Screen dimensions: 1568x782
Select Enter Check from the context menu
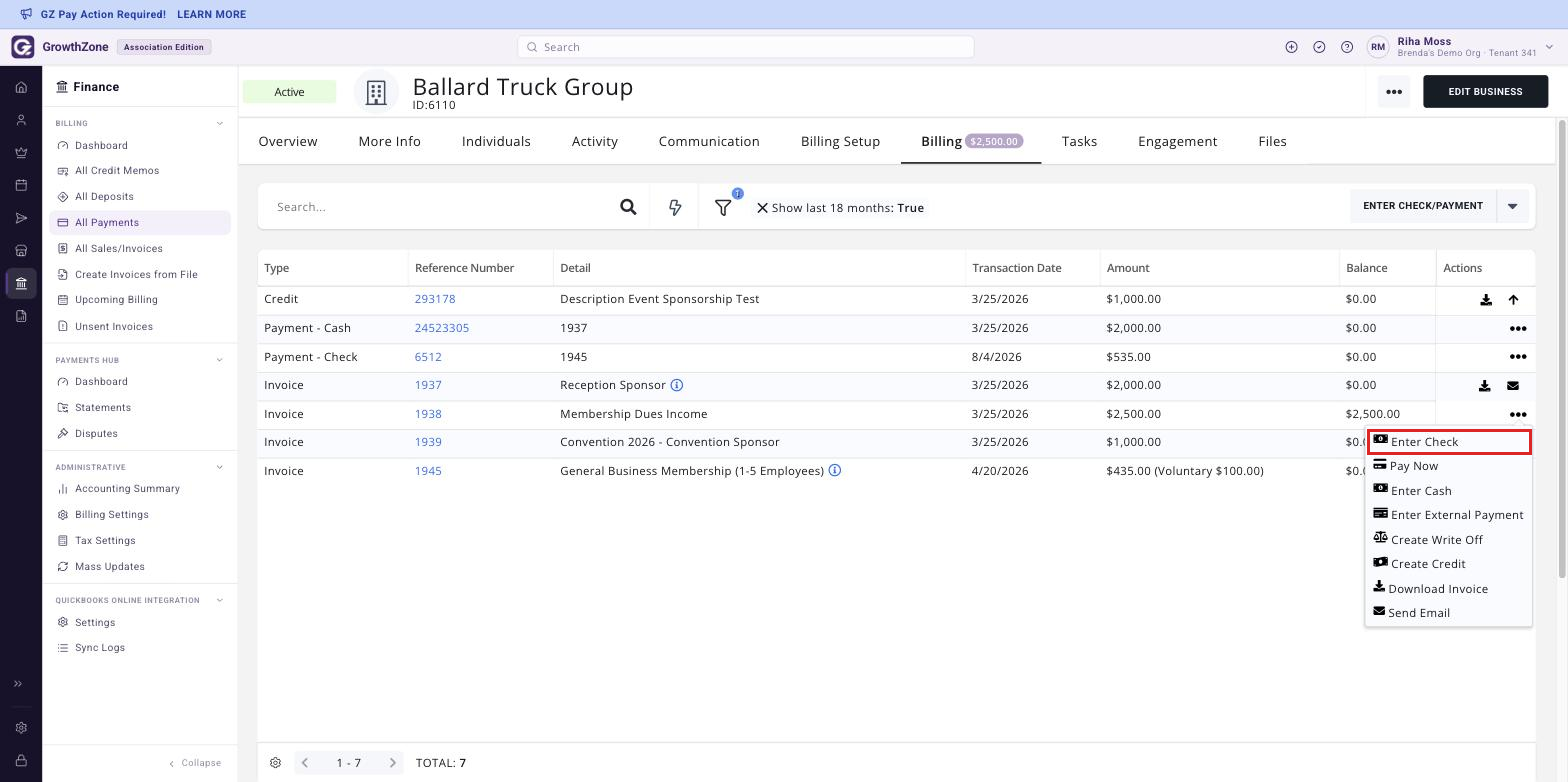tap(1449, 442)
